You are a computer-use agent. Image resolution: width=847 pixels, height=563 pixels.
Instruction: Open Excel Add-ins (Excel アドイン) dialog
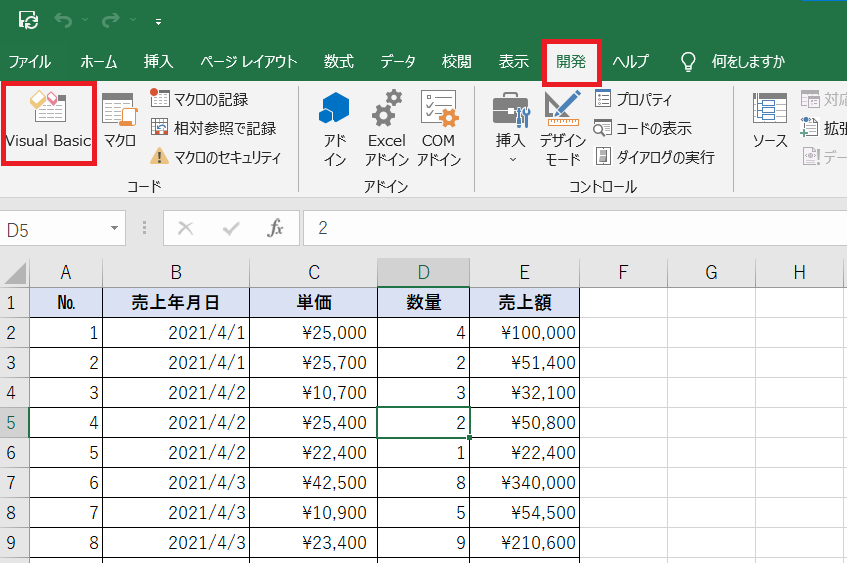tap(387, 129)
